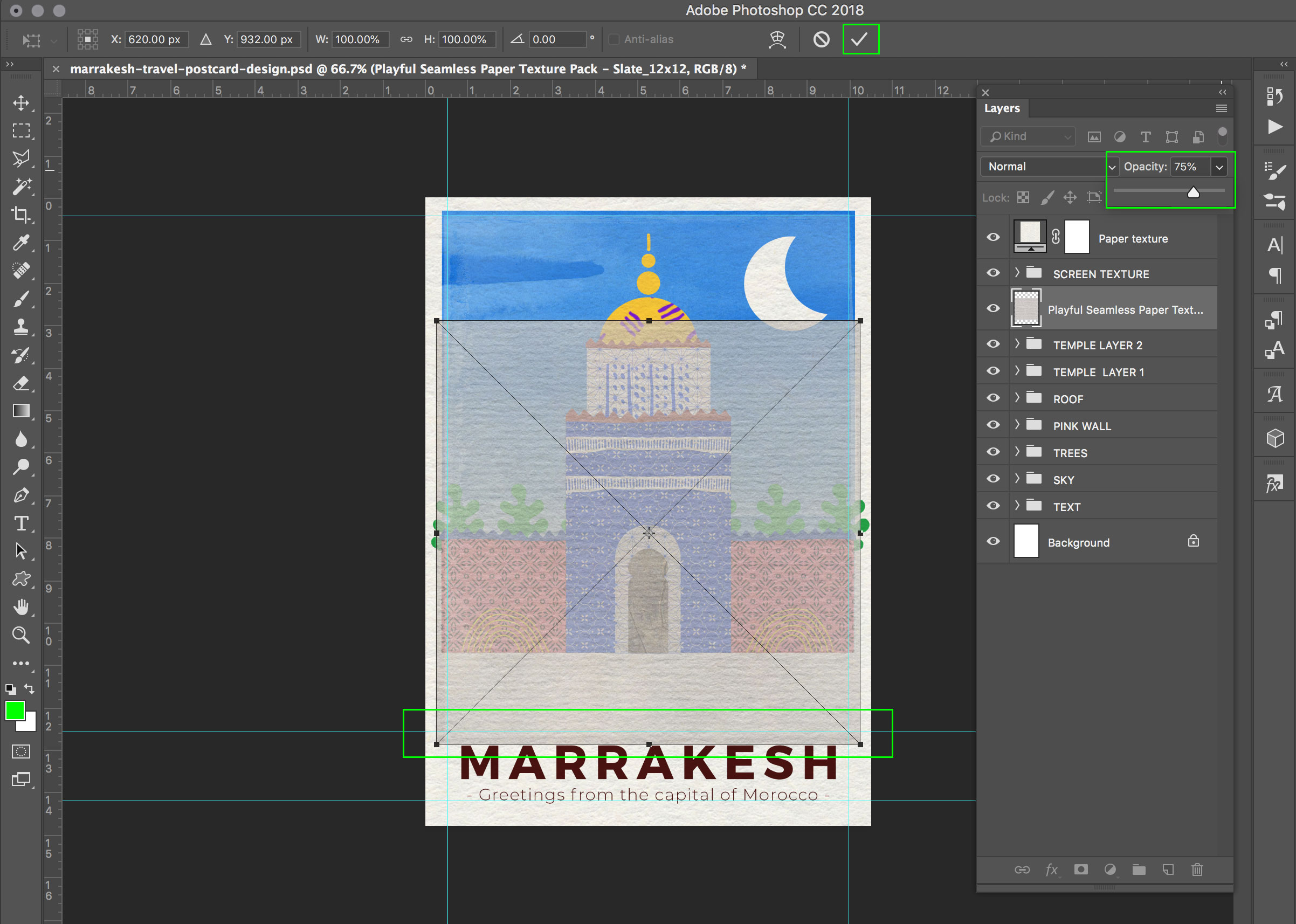
Task: Select the Brush tool
Action: click(21, 299)
